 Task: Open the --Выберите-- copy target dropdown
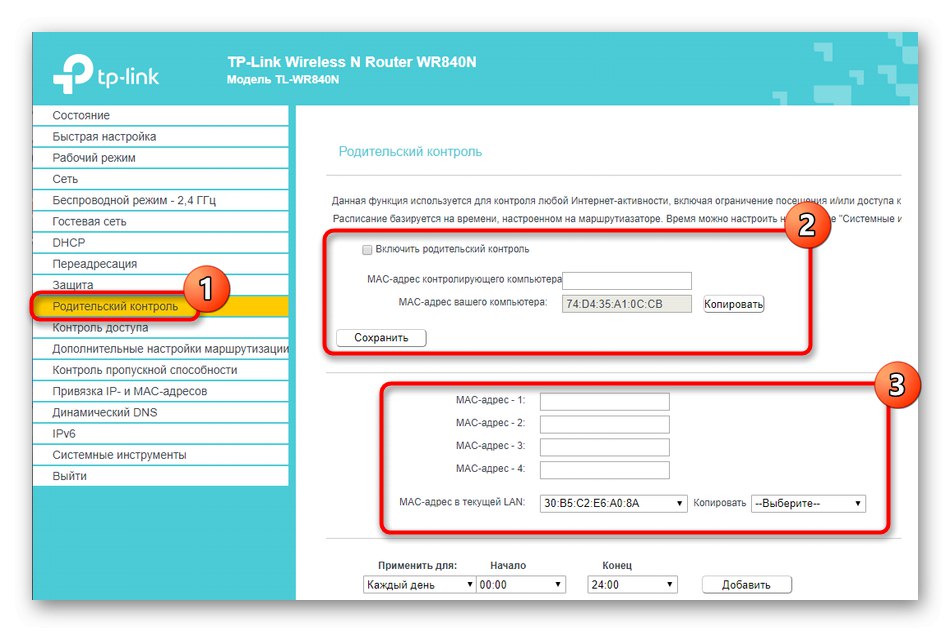pos(808,504)
